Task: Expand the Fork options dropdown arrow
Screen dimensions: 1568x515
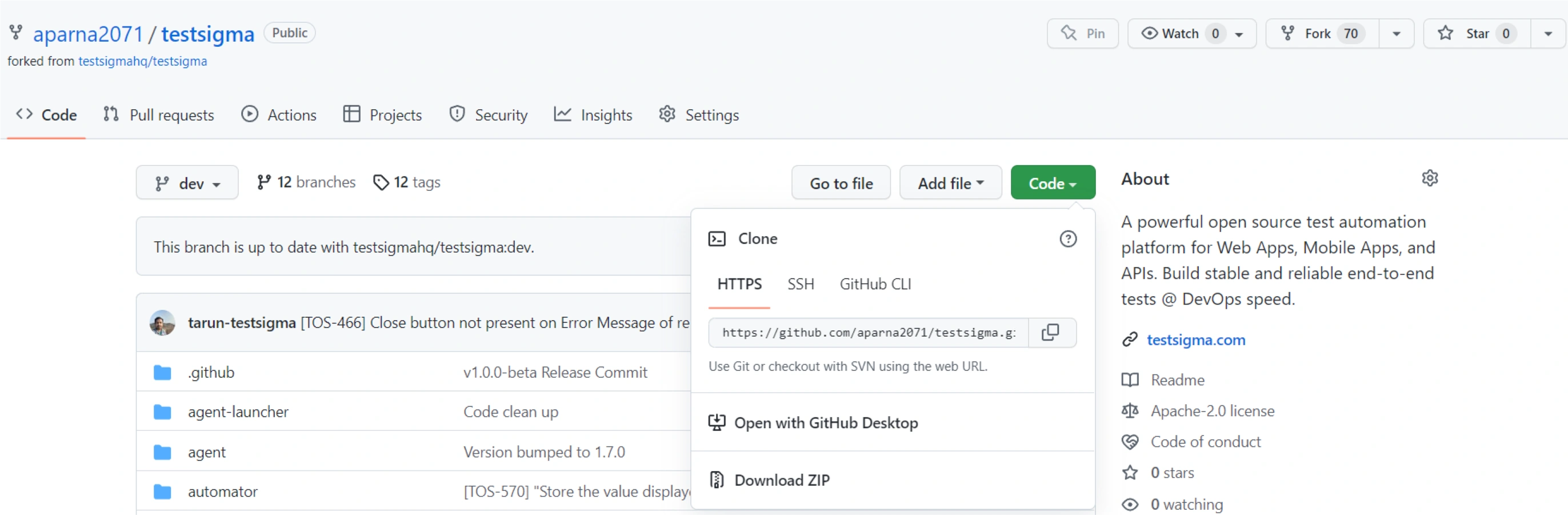Action: [x=1397, y=34]
